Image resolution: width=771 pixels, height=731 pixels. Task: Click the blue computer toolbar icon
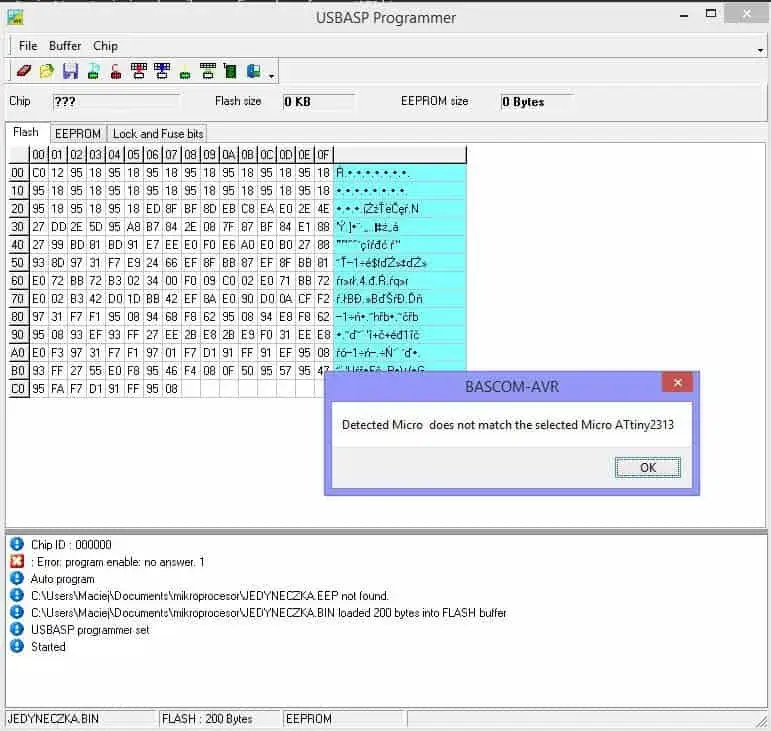click(x=254, y=71)
